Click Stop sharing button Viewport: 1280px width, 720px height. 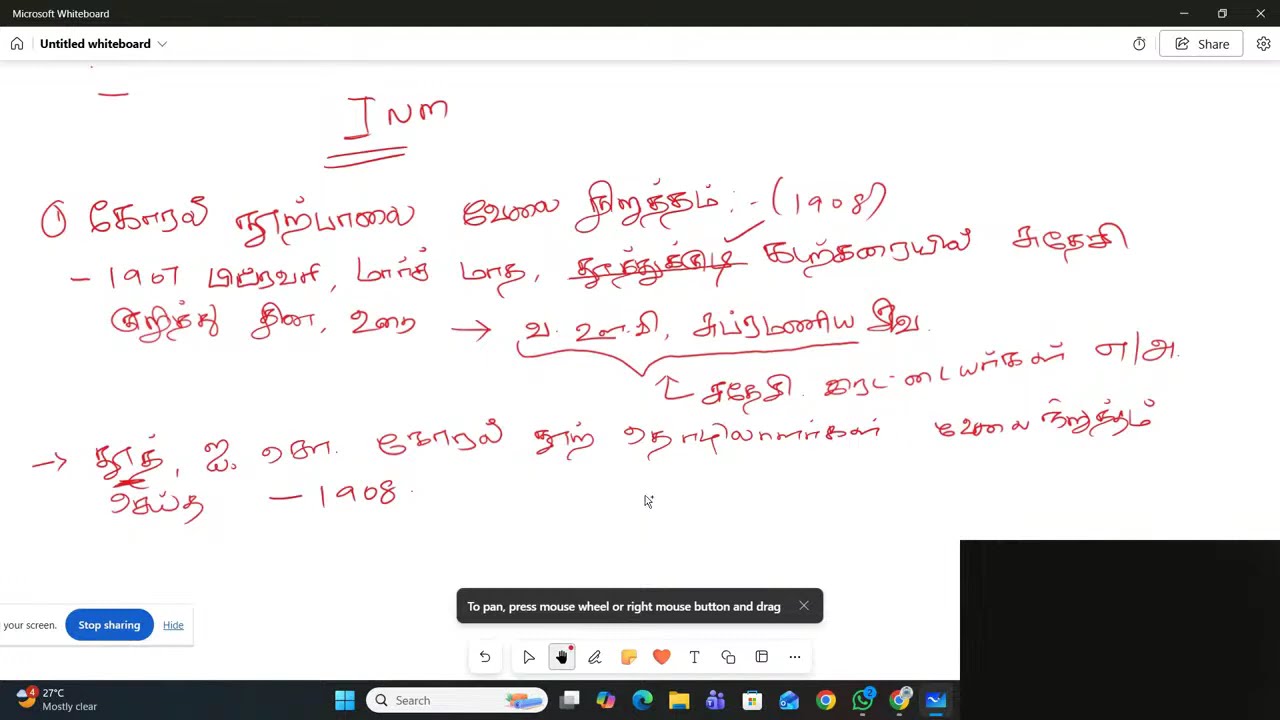pos(109,625)
